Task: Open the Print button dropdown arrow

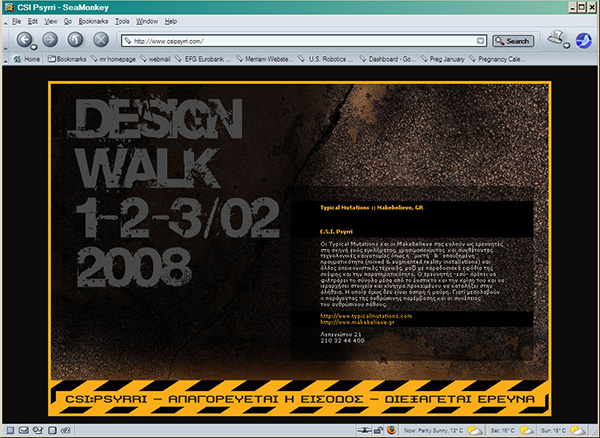Action: pos(567,46)
